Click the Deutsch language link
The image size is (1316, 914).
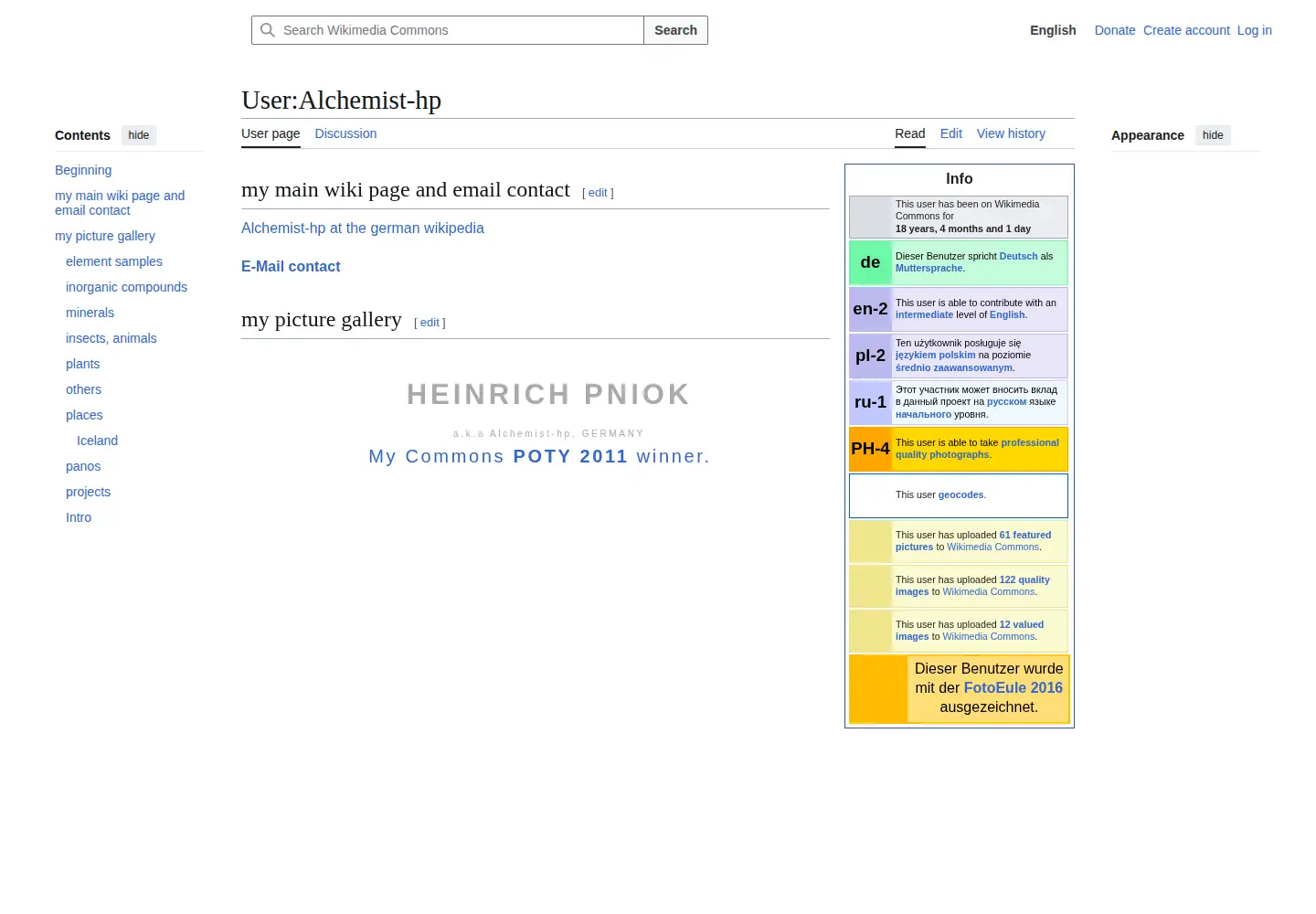[1018, 256]
